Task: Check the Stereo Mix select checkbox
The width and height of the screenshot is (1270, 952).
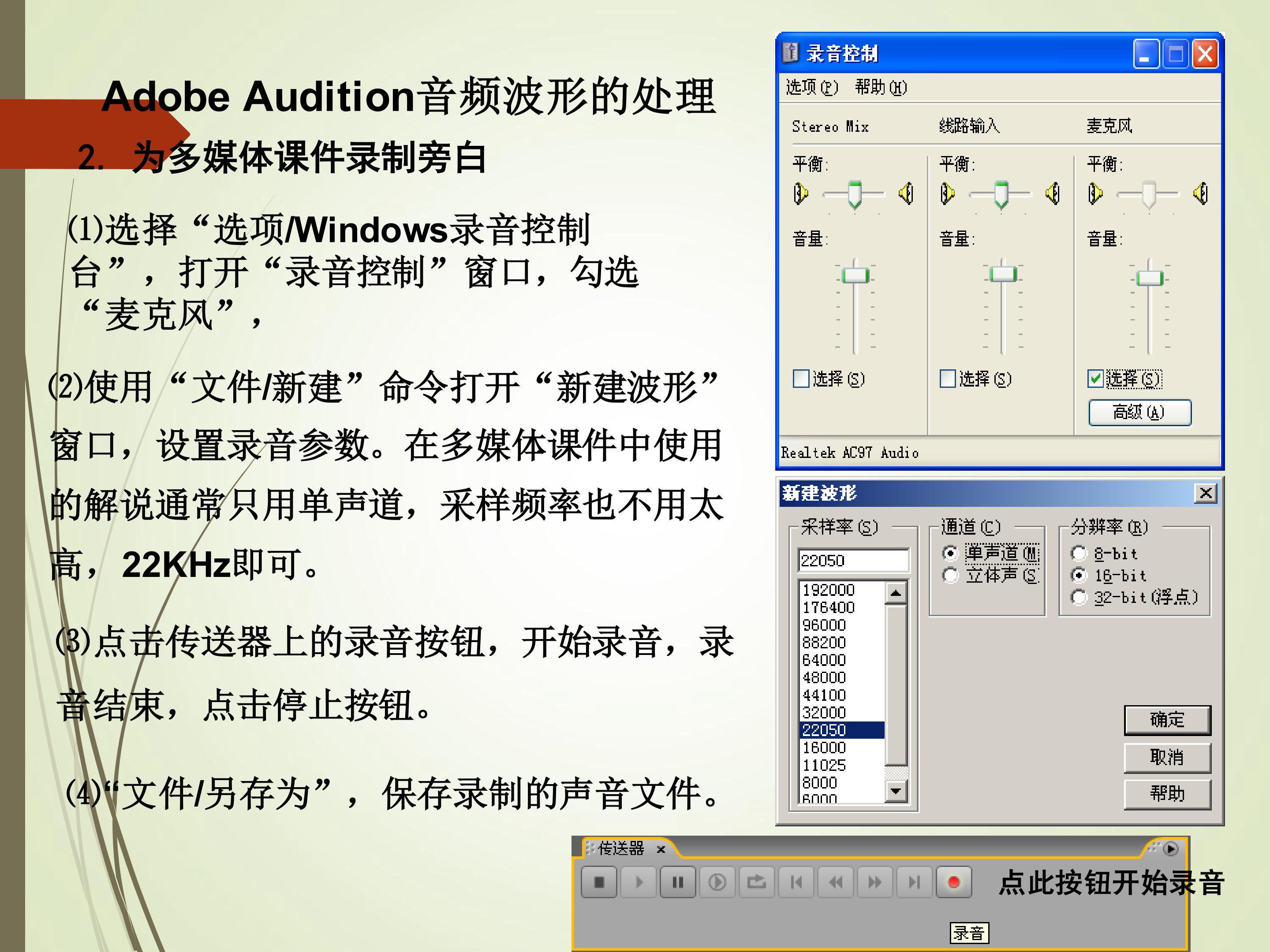Action: [x=801, y=379]
